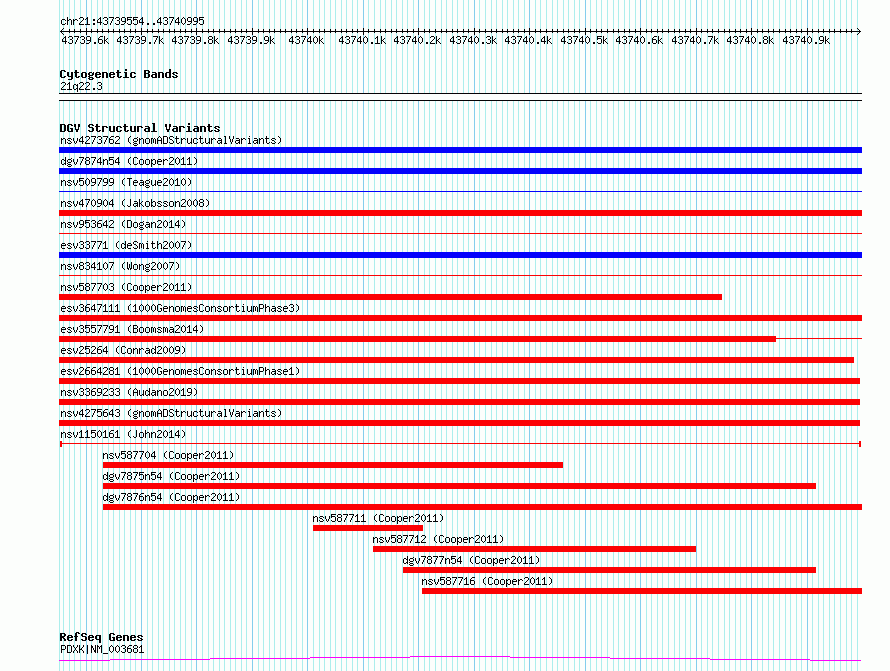Open nsv834107 (Wong2007) variant

(x=120, y=266)
